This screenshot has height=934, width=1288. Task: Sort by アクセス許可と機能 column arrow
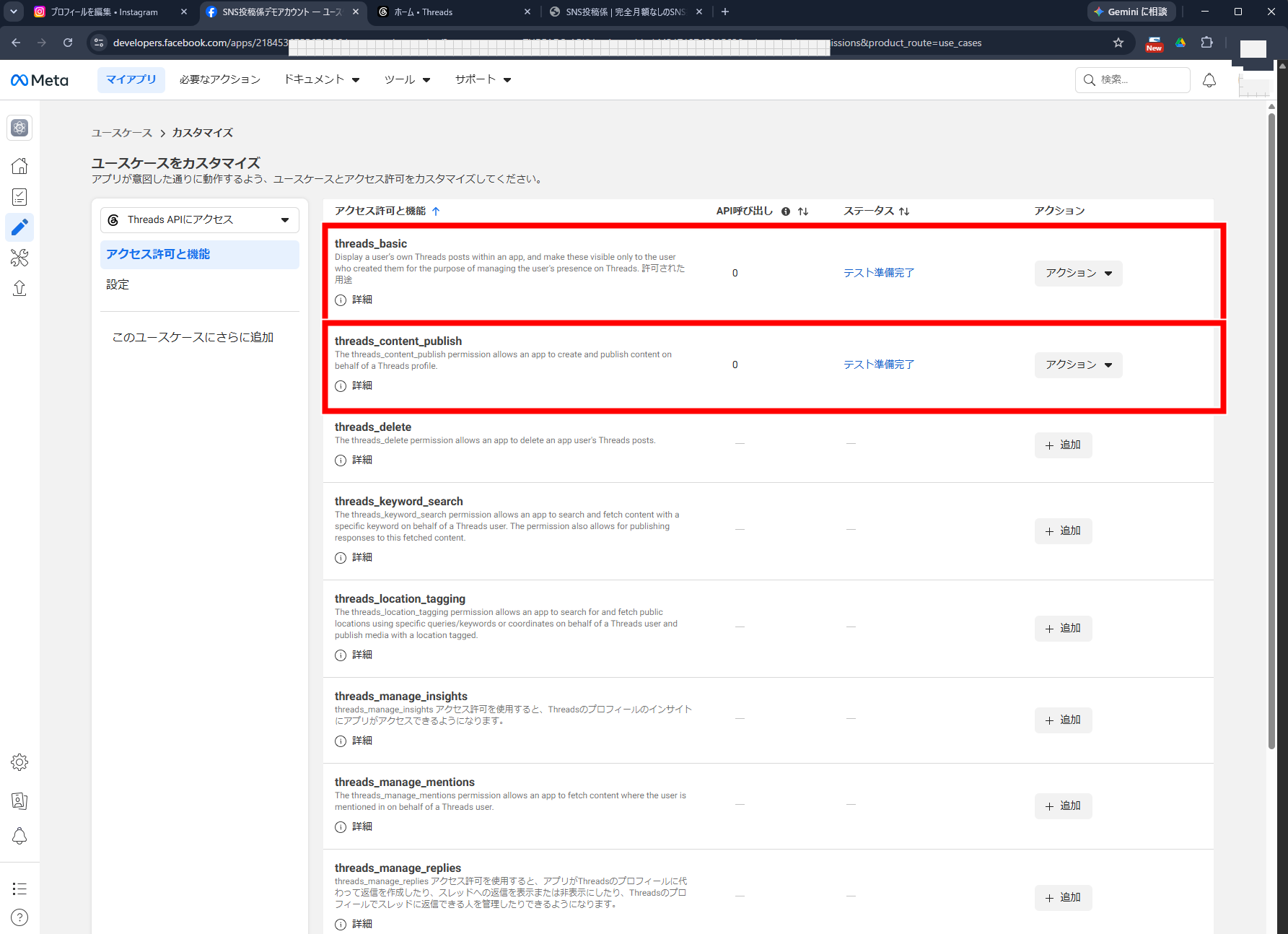pyautogui.click(x=436, y=211)
